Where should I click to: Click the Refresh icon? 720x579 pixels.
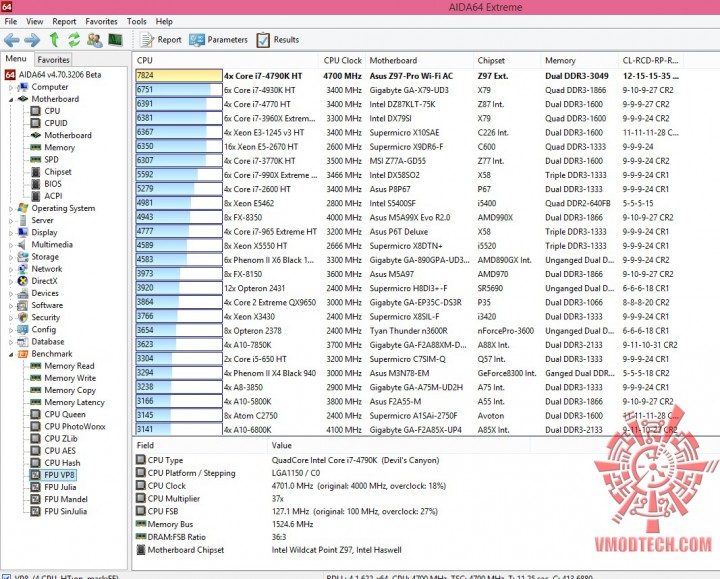(74, 40)
